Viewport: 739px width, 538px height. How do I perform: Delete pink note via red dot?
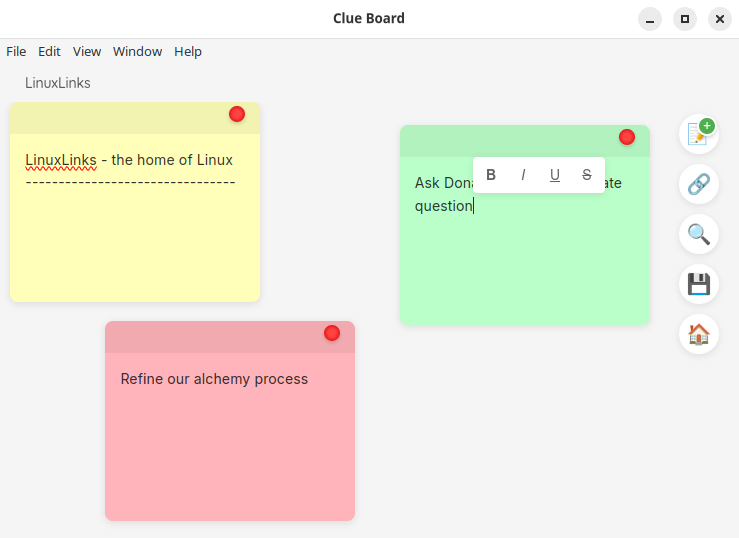(x=332, y=333)
